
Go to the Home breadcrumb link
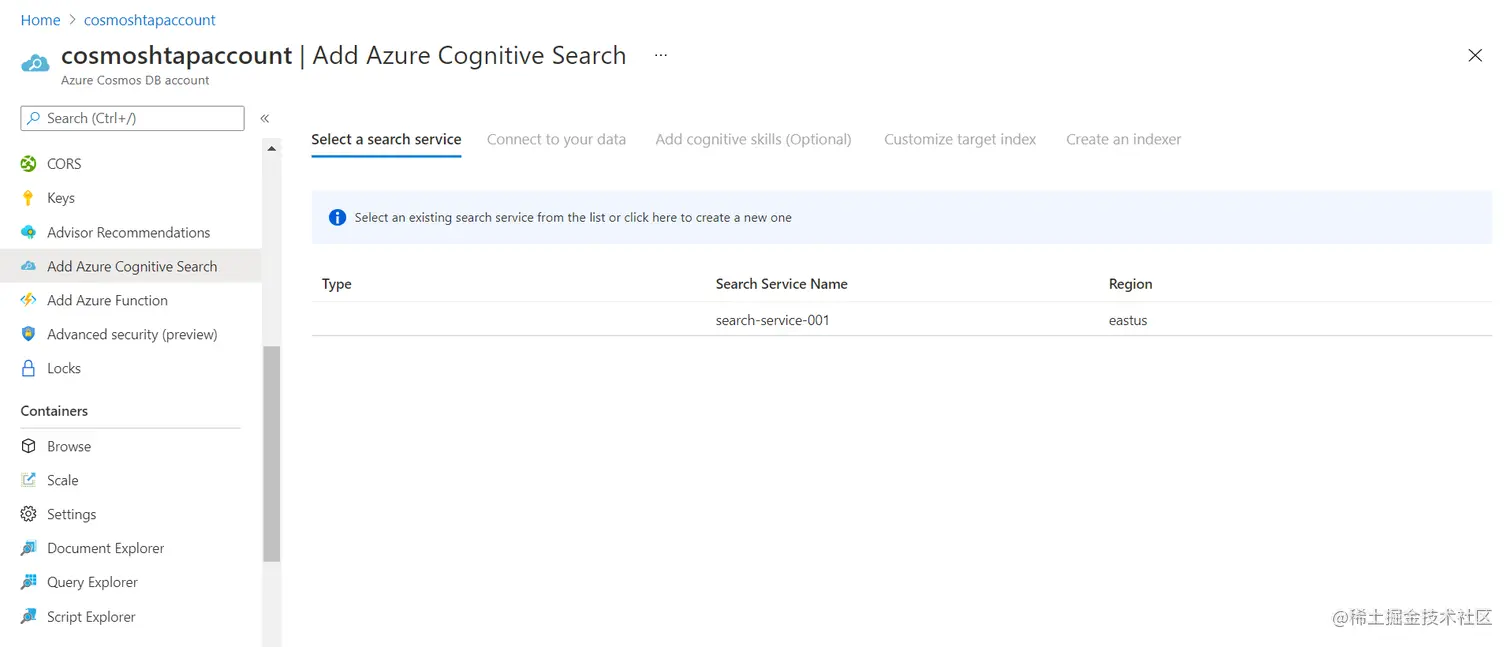[40, 20]
